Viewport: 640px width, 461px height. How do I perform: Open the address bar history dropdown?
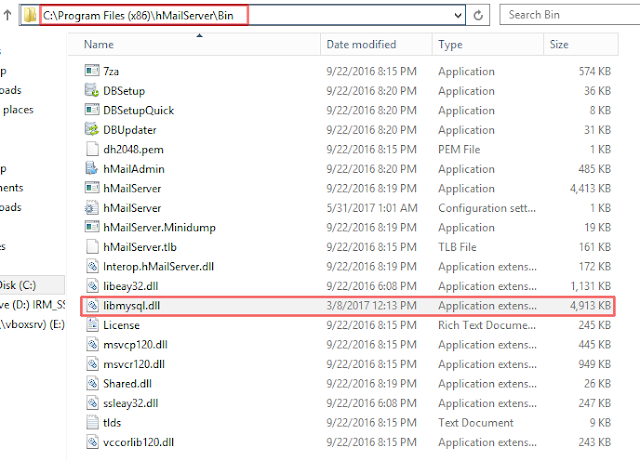(x=458, y=16)
